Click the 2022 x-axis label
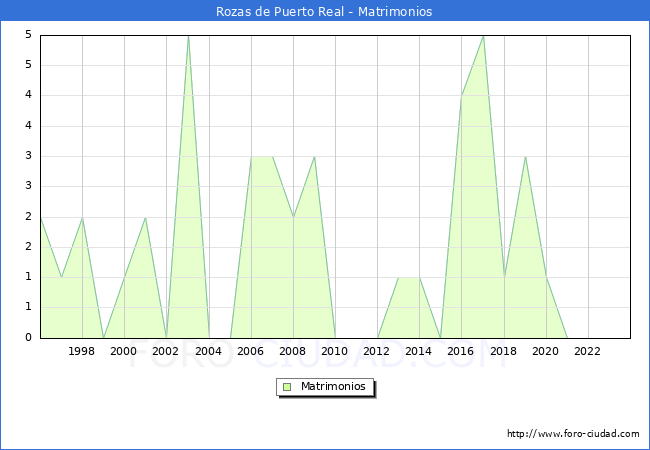 (587, 351)
